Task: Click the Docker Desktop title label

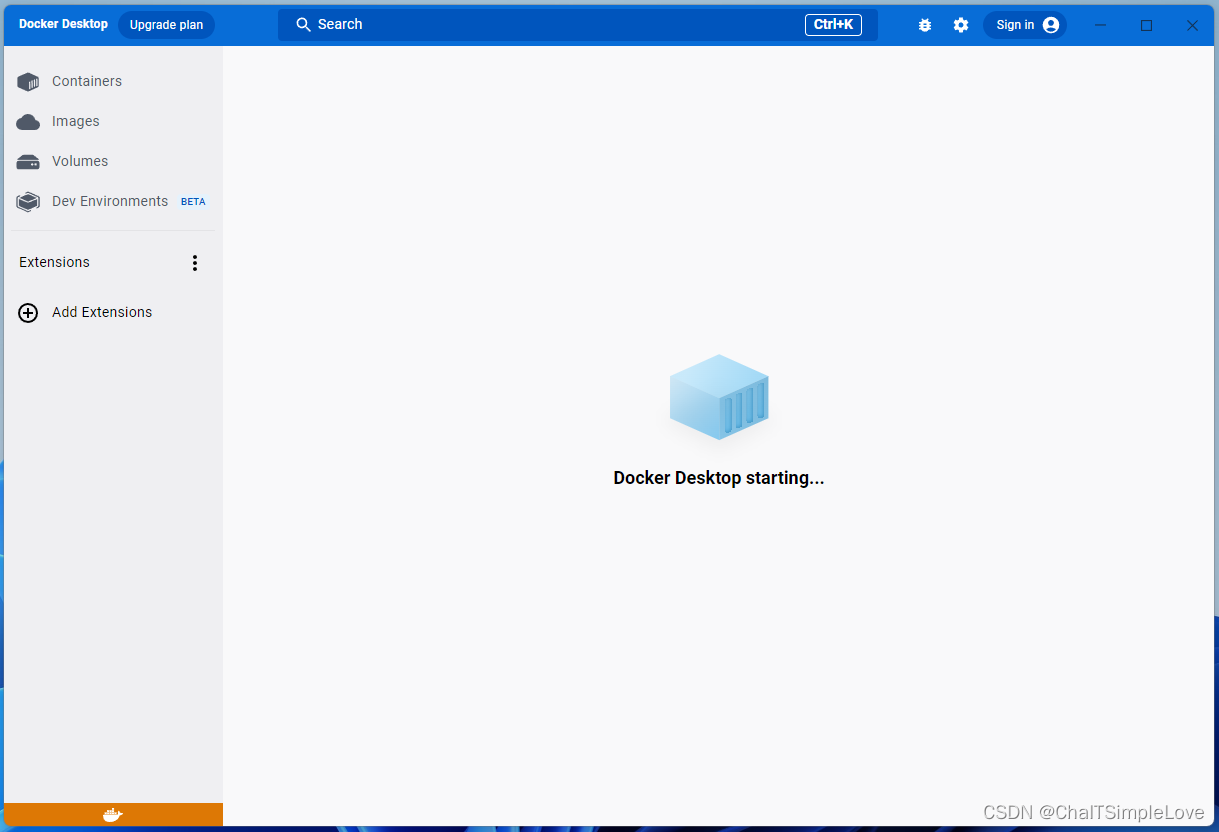Action: pos(63,23)
